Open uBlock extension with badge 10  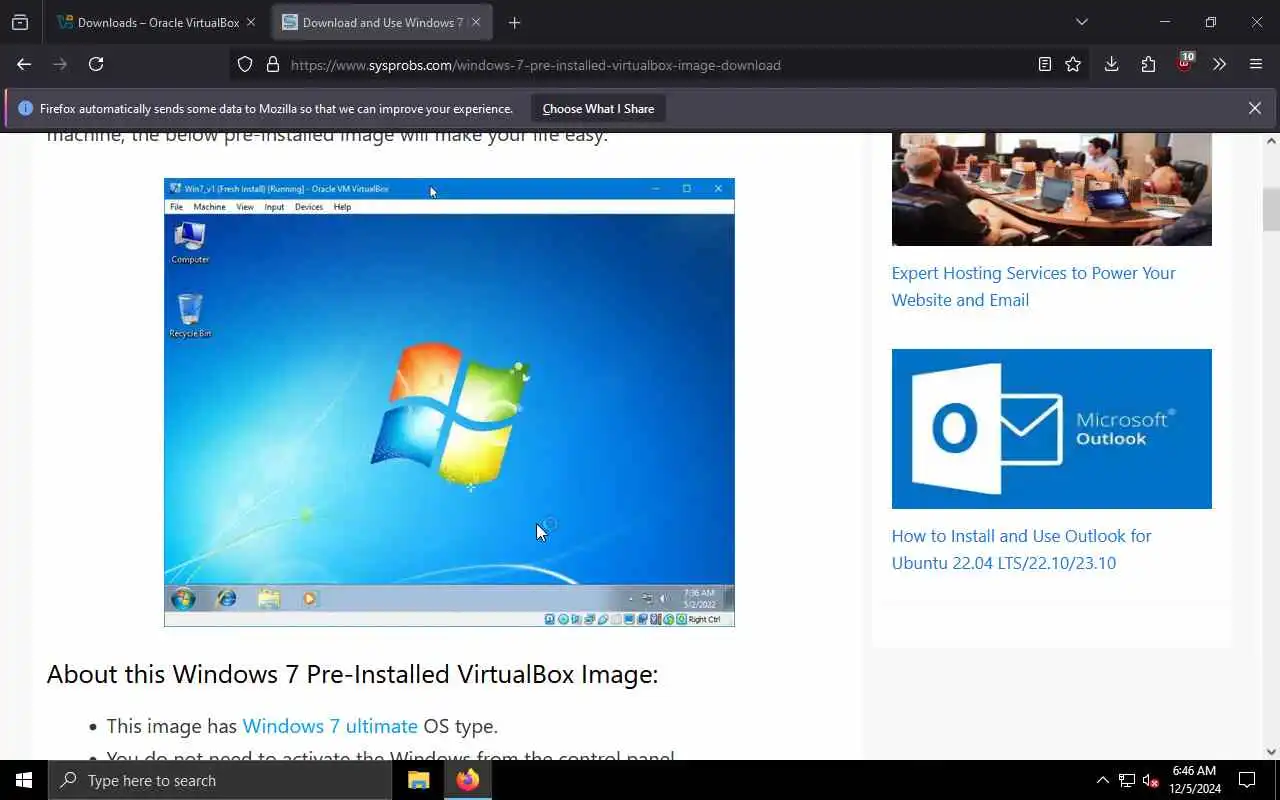tap(1185, 63)
